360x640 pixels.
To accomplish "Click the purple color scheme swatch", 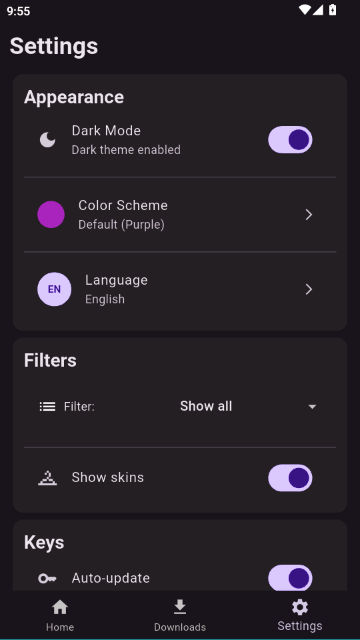I will (51, 215).
